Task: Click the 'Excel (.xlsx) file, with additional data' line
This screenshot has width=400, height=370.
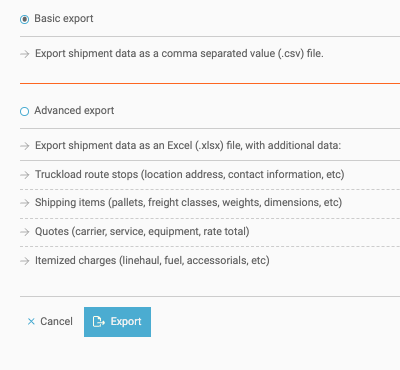Action: coord(188,146)
